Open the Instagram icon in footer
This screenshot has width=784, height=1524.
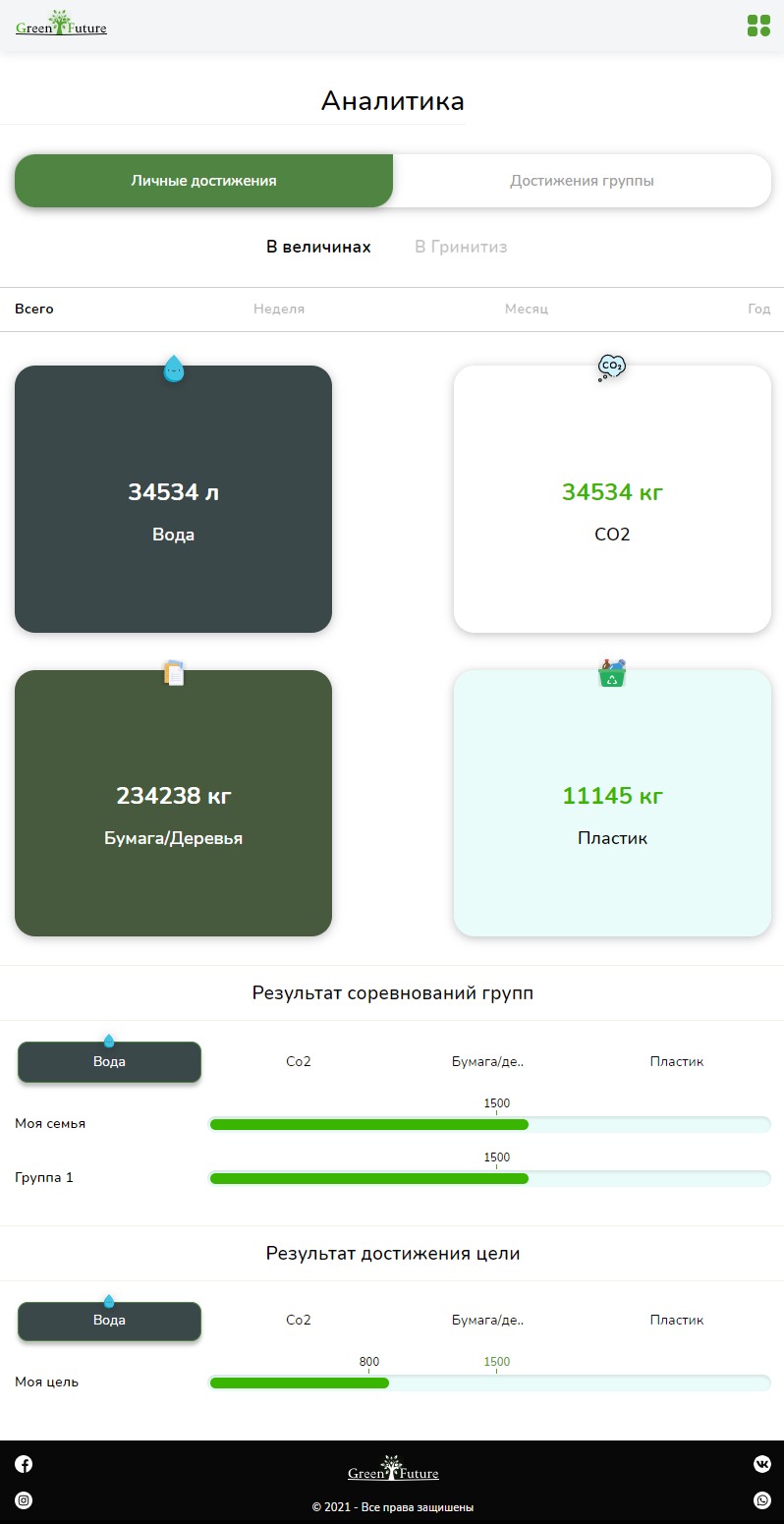(24, 1500)
